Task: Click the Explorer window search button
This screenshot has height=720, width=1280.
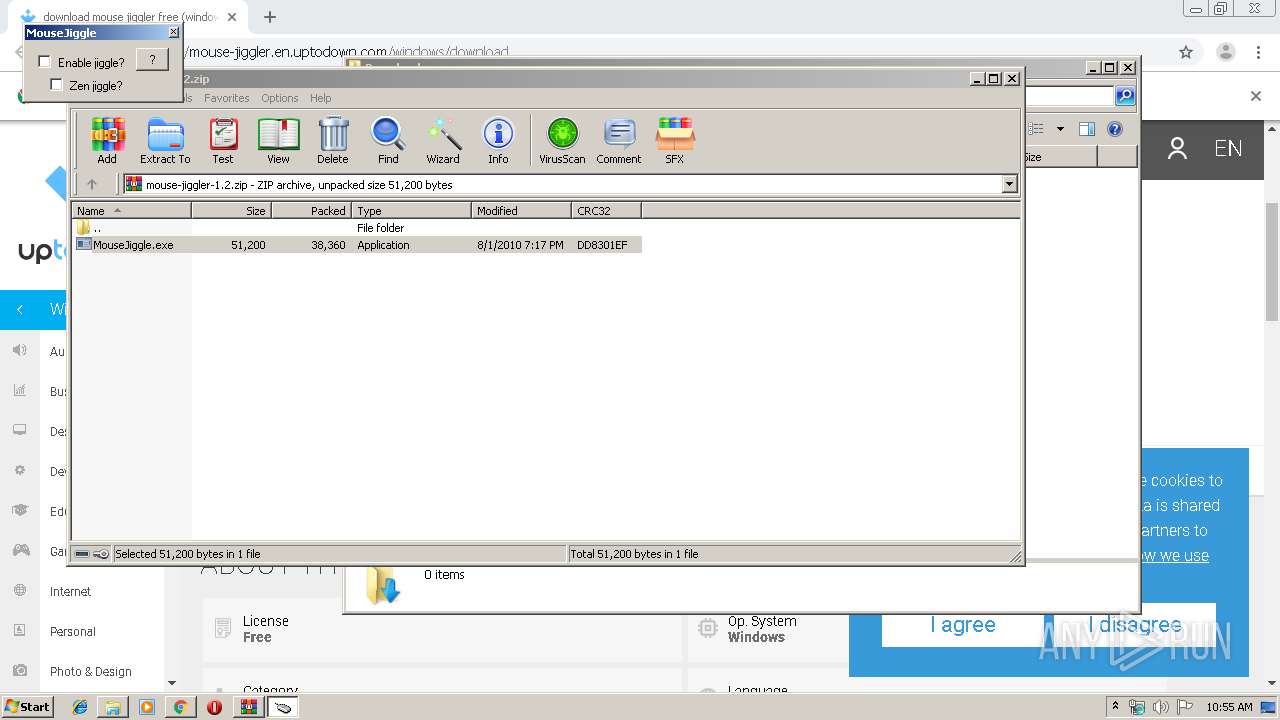Action: coord(1125,95)
